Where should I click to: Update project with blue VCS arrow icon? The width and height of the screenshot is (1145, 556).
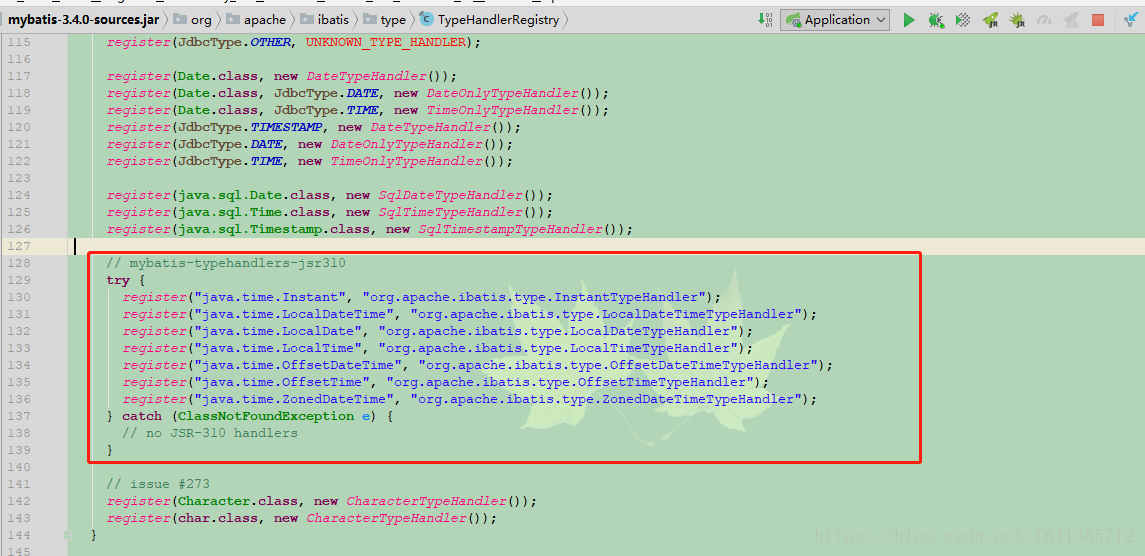tap(1130, 20)
